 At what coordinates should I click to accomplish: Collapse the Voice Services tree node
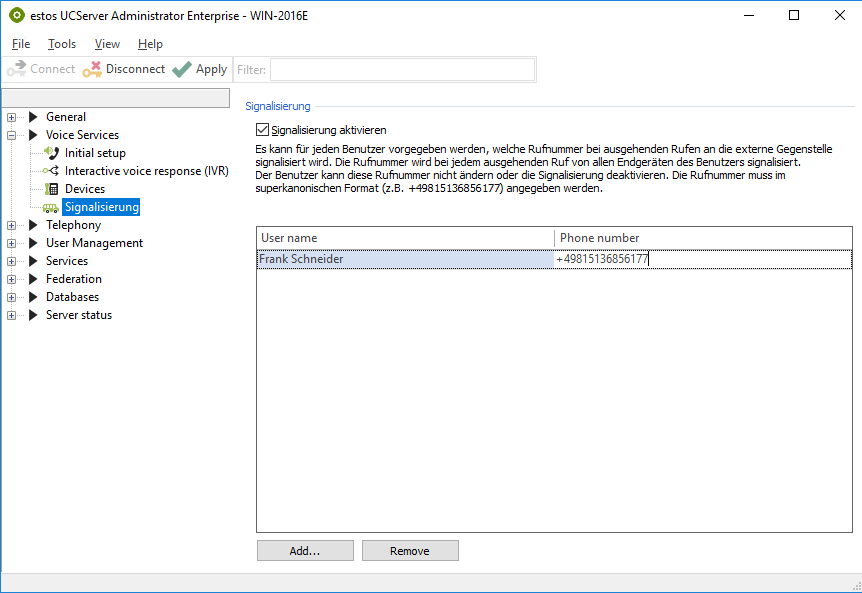coord(12,135)
